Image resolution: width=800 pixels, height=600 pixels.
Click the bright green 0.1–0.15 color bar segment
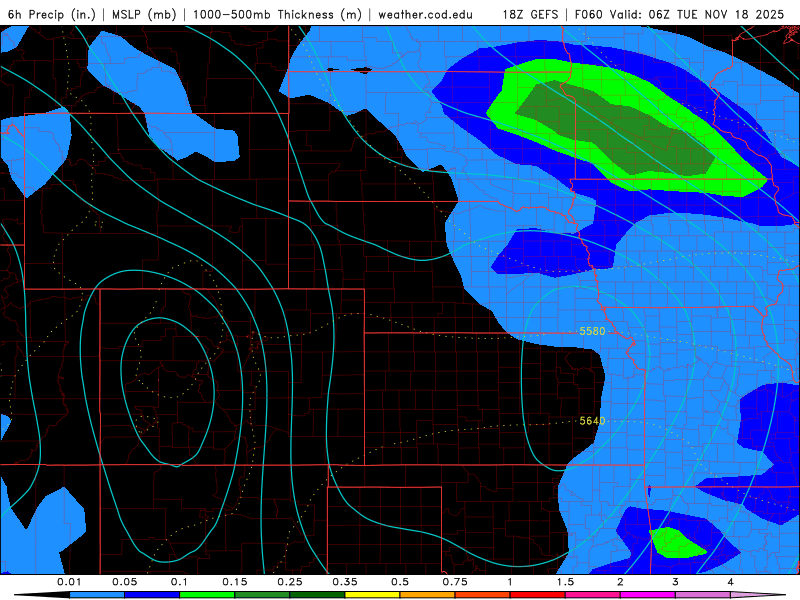tap(207, 595)
